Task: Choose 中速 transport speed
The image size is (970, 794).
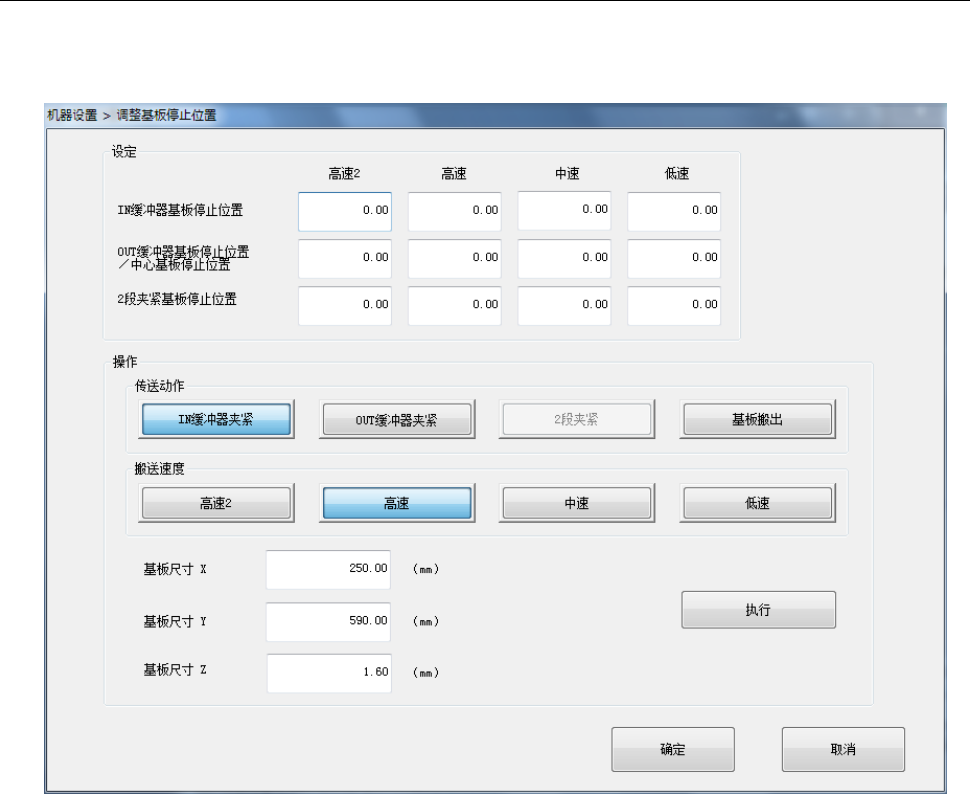Action: [577, 503]
